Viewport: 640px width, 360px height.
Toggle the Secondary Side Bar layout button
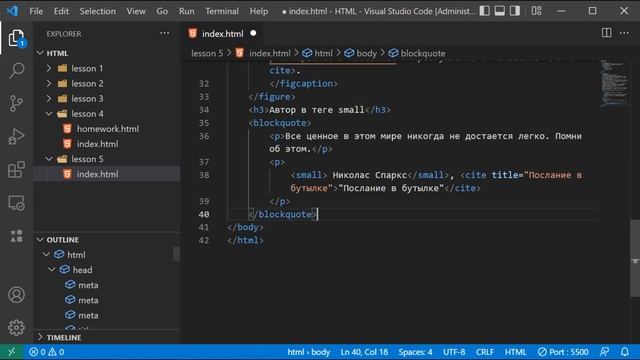click(515, 11)
